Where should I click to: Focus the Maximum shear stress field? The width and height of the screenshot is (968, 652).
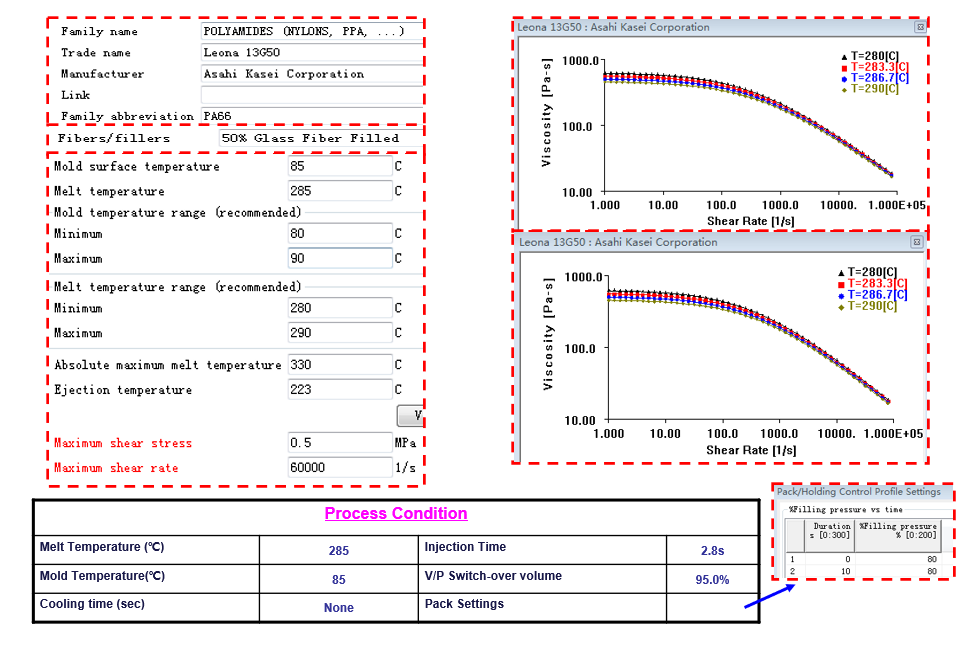pyautogui.click(x=340, y=443)
